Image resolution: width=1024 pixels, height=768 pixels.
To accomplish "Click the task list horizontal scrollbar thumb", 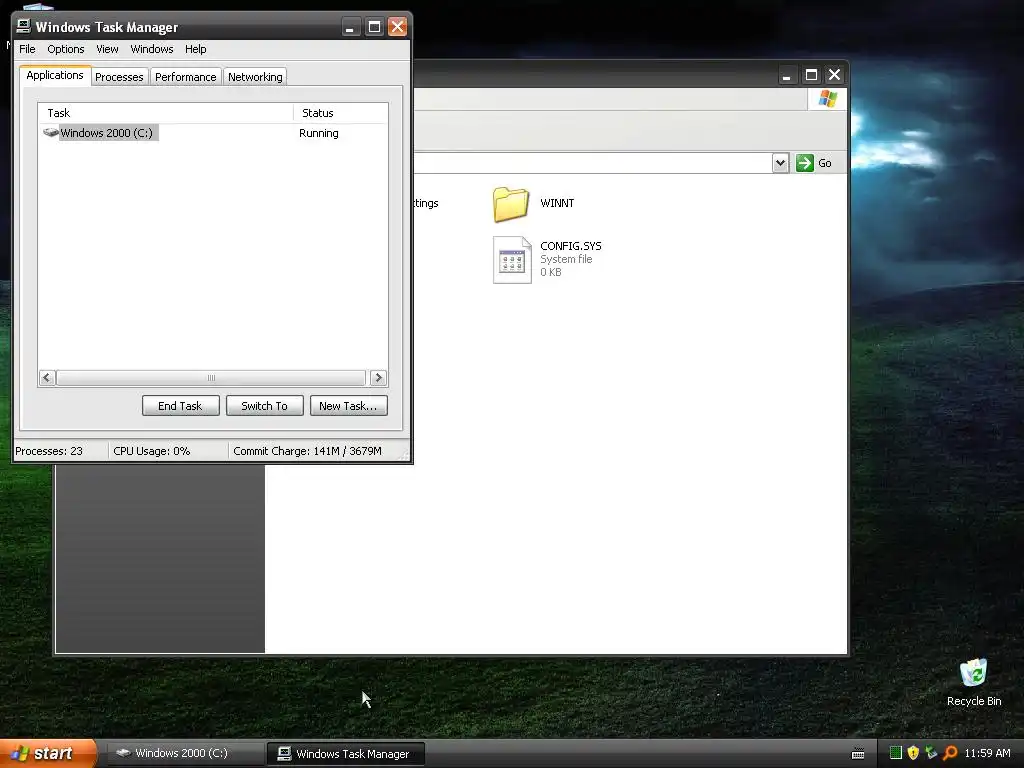I will (x=211, y=377).
